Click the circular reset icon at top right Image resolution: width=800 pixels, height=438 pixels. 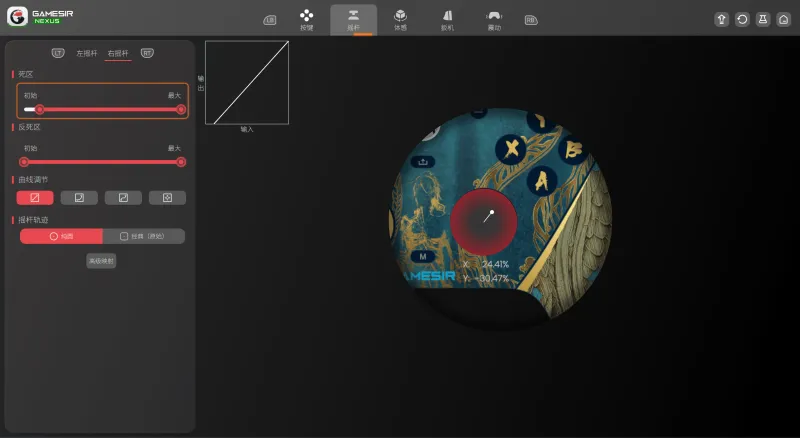(x=742, y=19)
